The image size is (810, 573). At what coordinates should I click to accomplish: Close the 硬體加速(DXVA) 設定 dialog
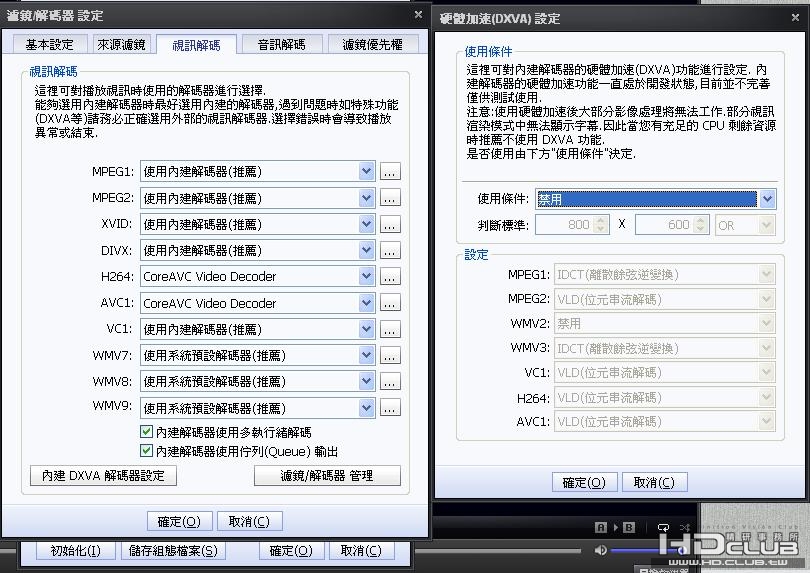(x=796, y=18)
